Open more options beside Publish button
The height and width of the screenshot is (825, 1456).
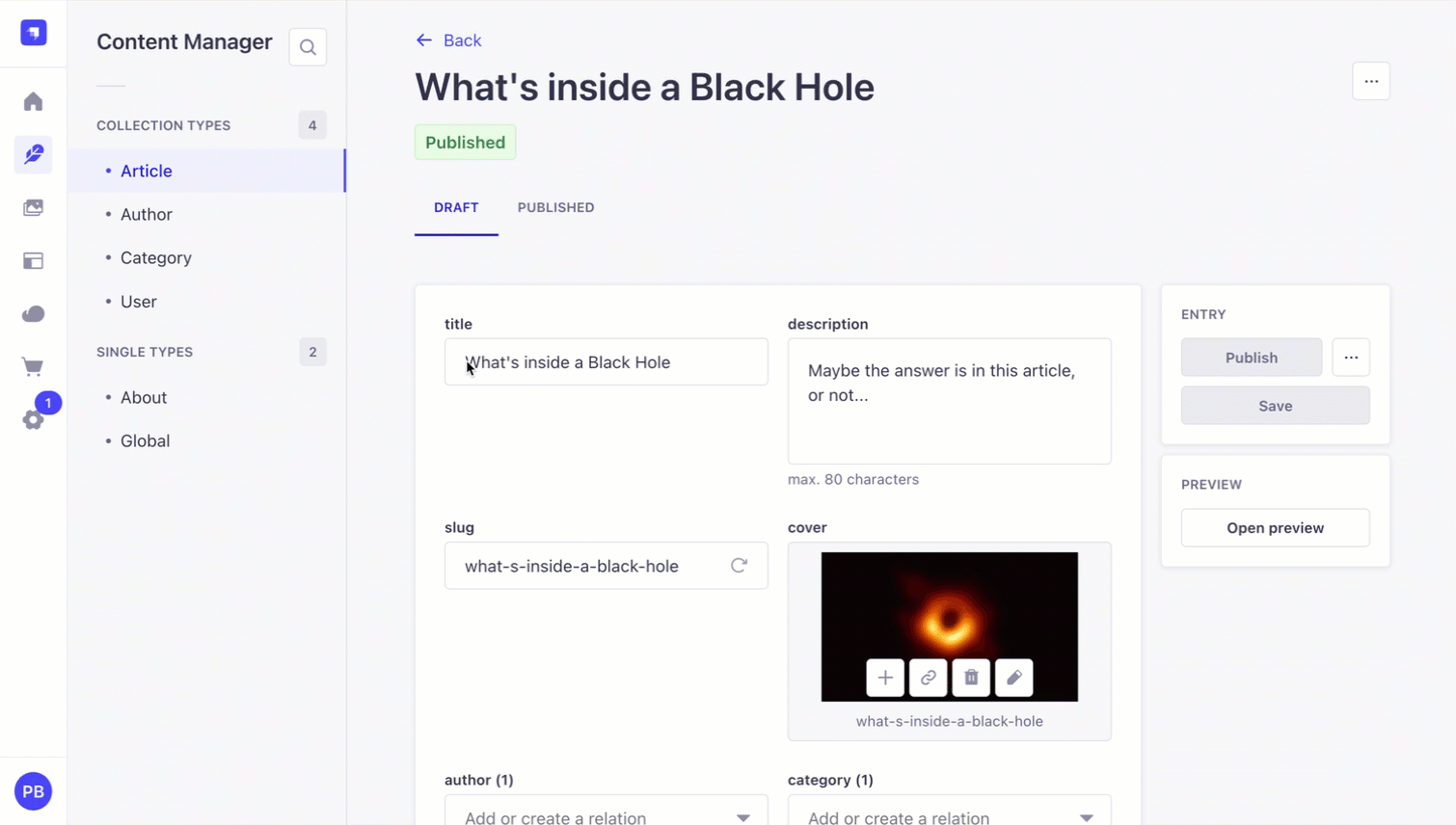pos(1351,358)
